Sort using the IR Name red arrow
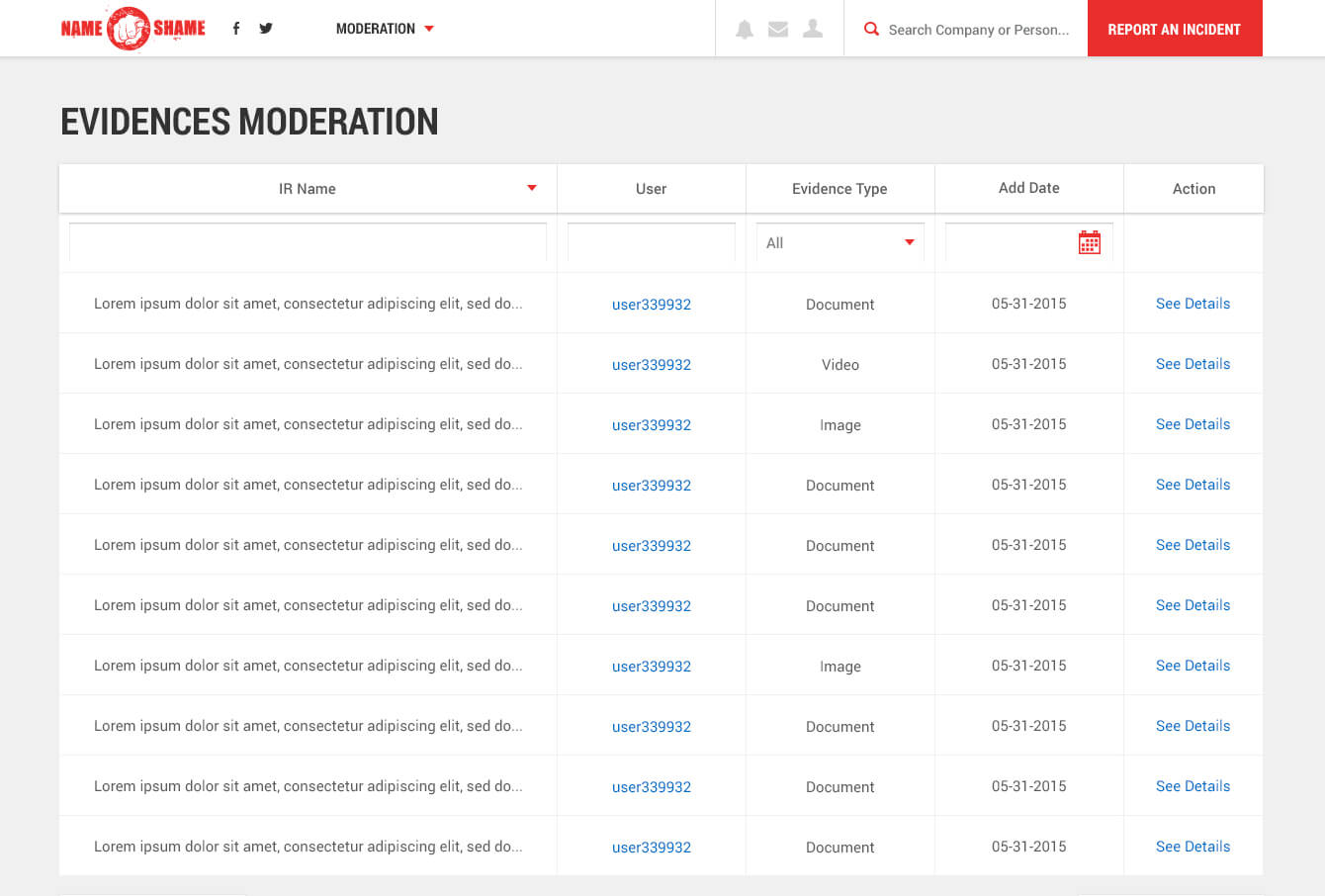 coord(532,188)
